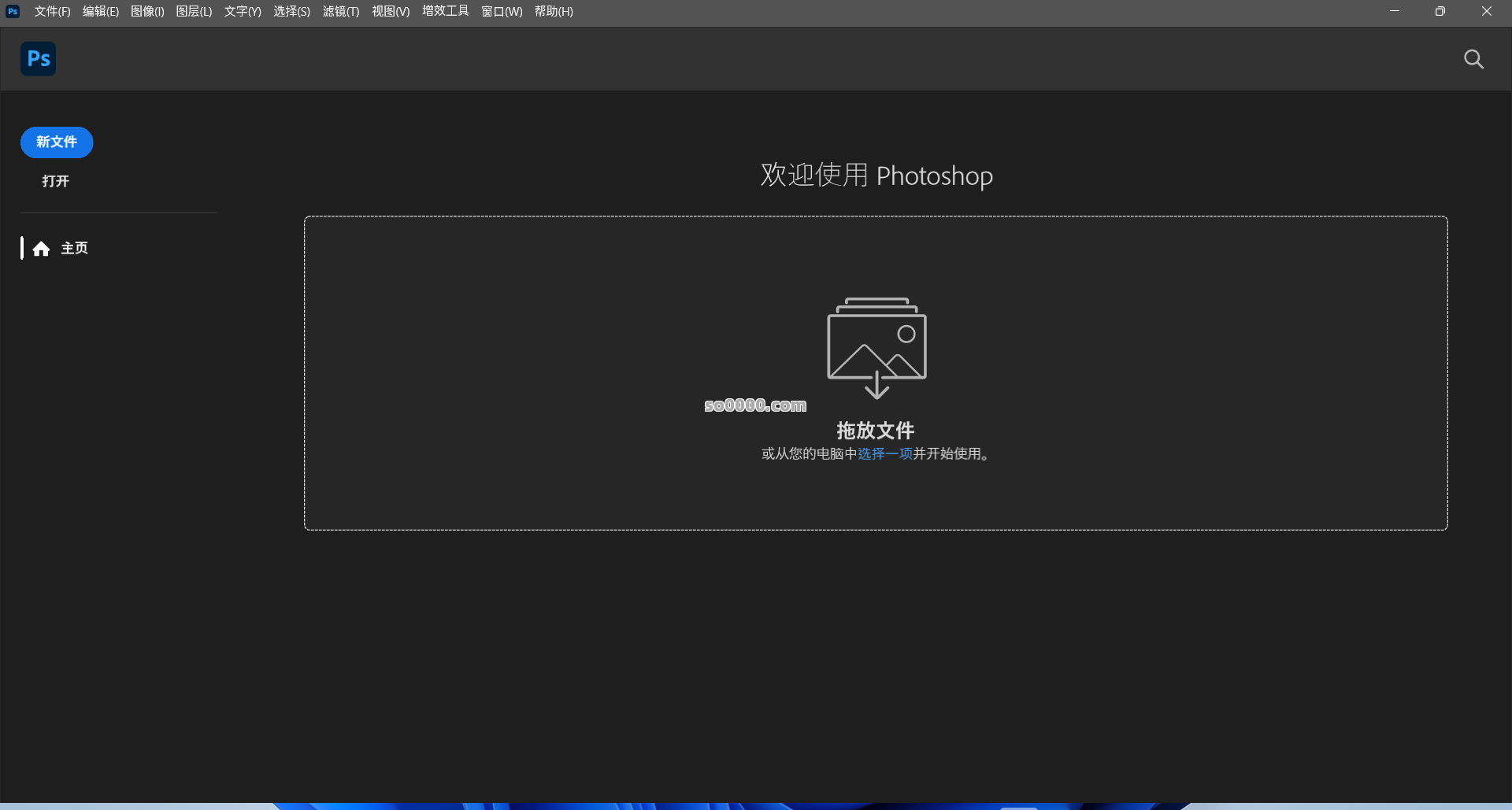Expand the 窗口(W) menu

[502, 11]
